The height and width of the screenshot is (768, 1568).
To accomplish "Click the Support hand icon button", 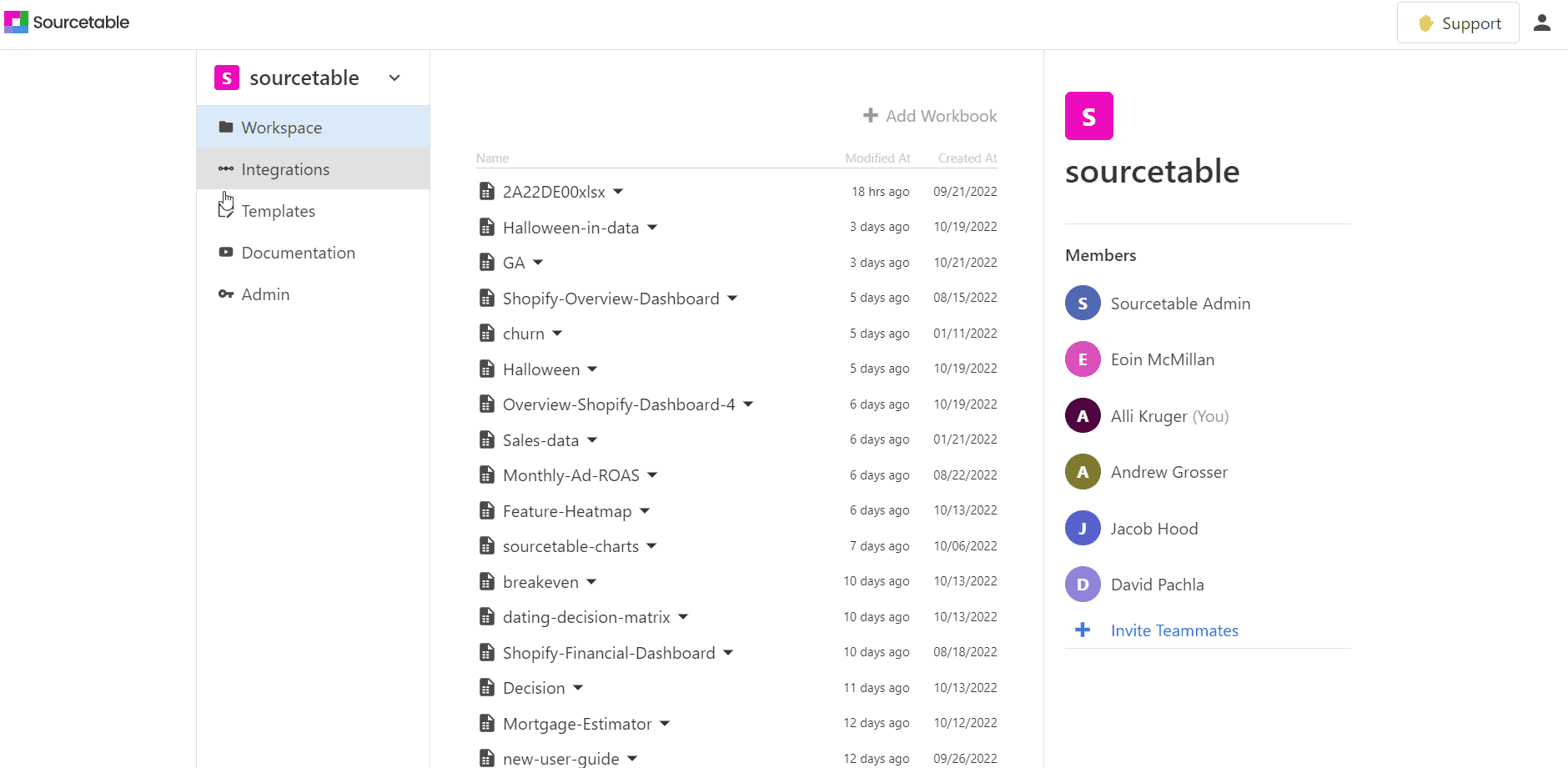I will 1458,23.
